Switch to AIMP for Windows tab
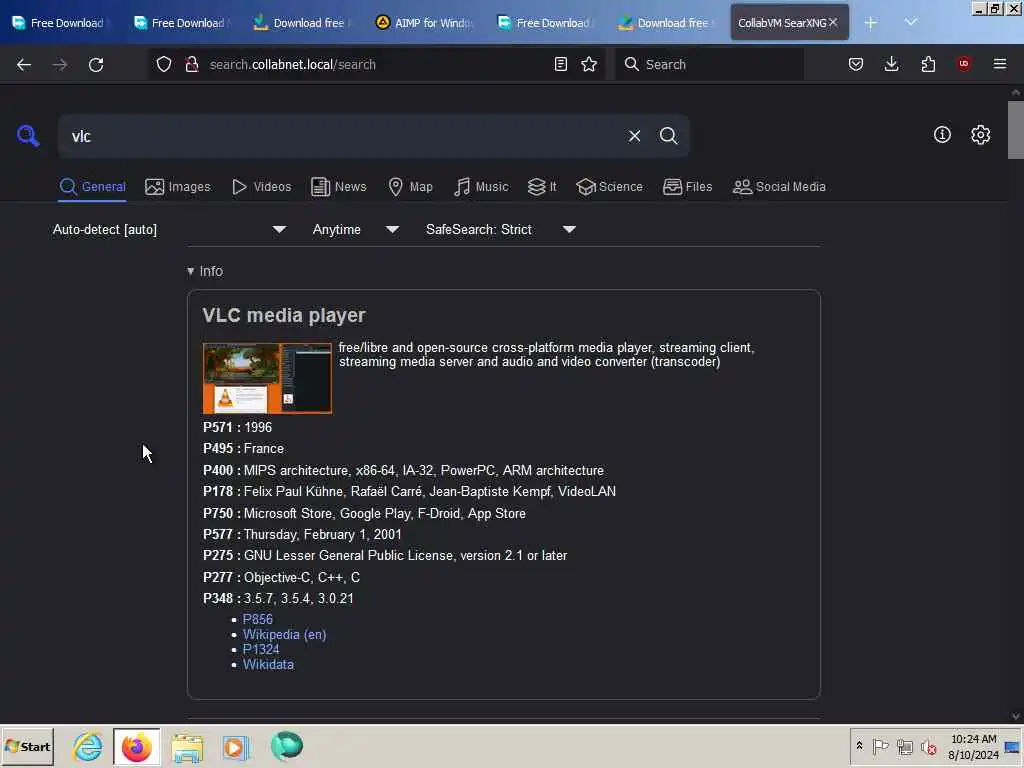This screenshot has height=768, width=1024. [424, 23]
